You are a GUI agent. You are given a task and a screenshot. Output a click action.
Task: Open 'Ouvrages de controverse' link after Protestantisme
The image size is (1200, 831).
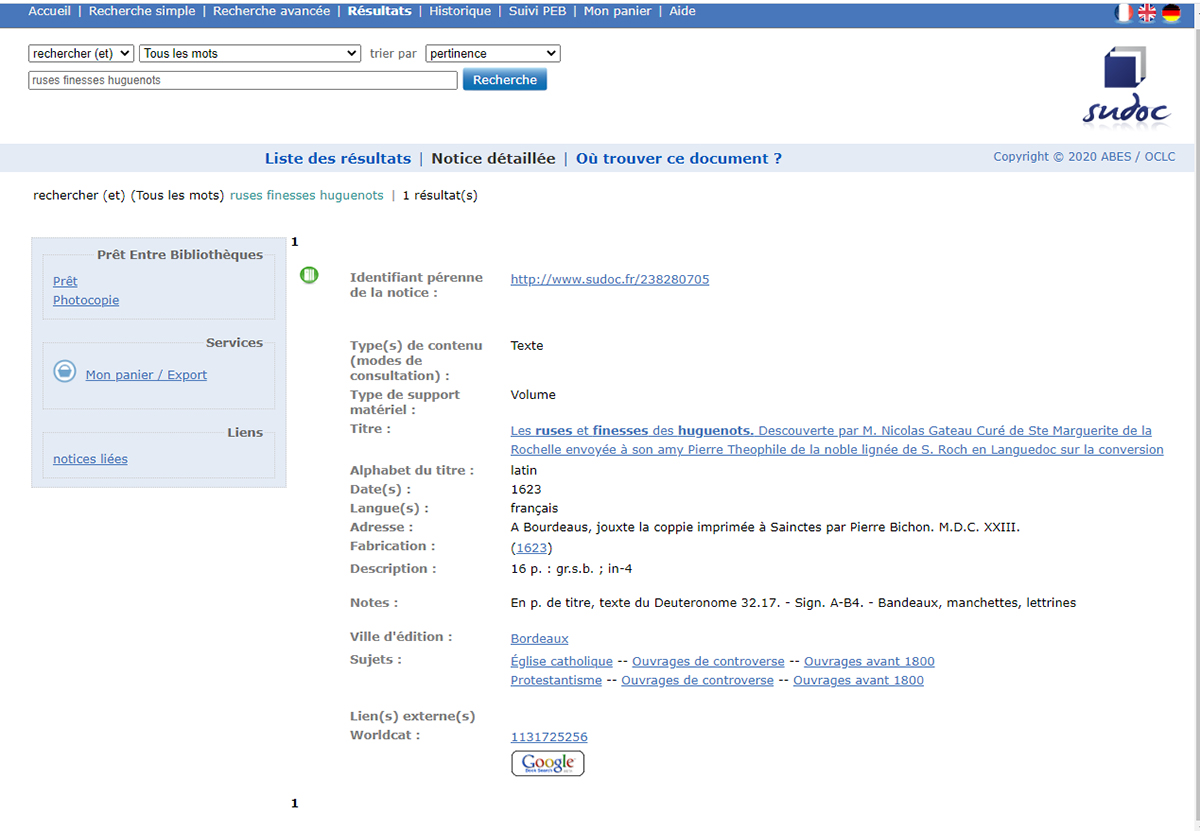click(697, 680)
